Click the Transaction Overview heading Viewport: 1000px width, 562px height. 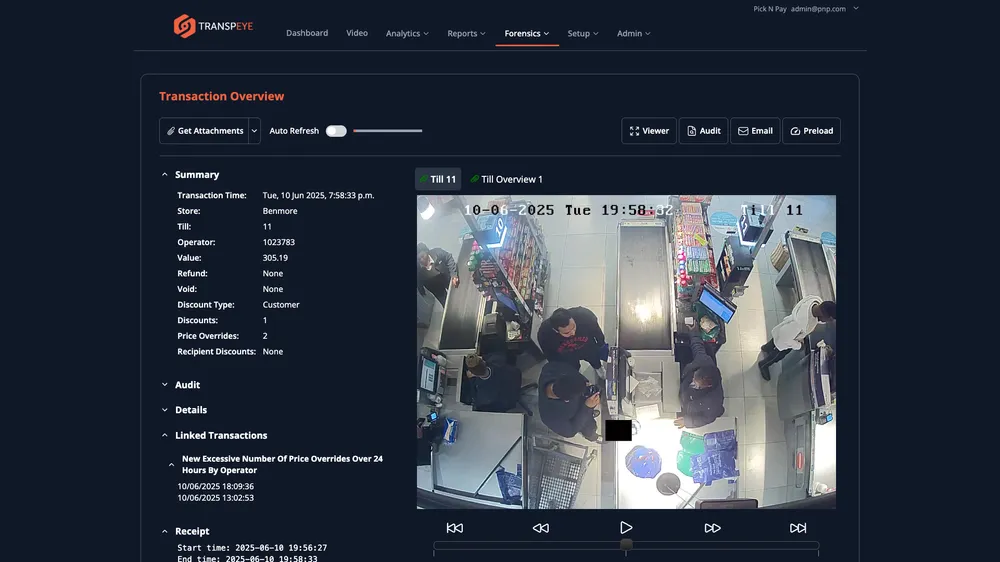click(x=221, y=96)
